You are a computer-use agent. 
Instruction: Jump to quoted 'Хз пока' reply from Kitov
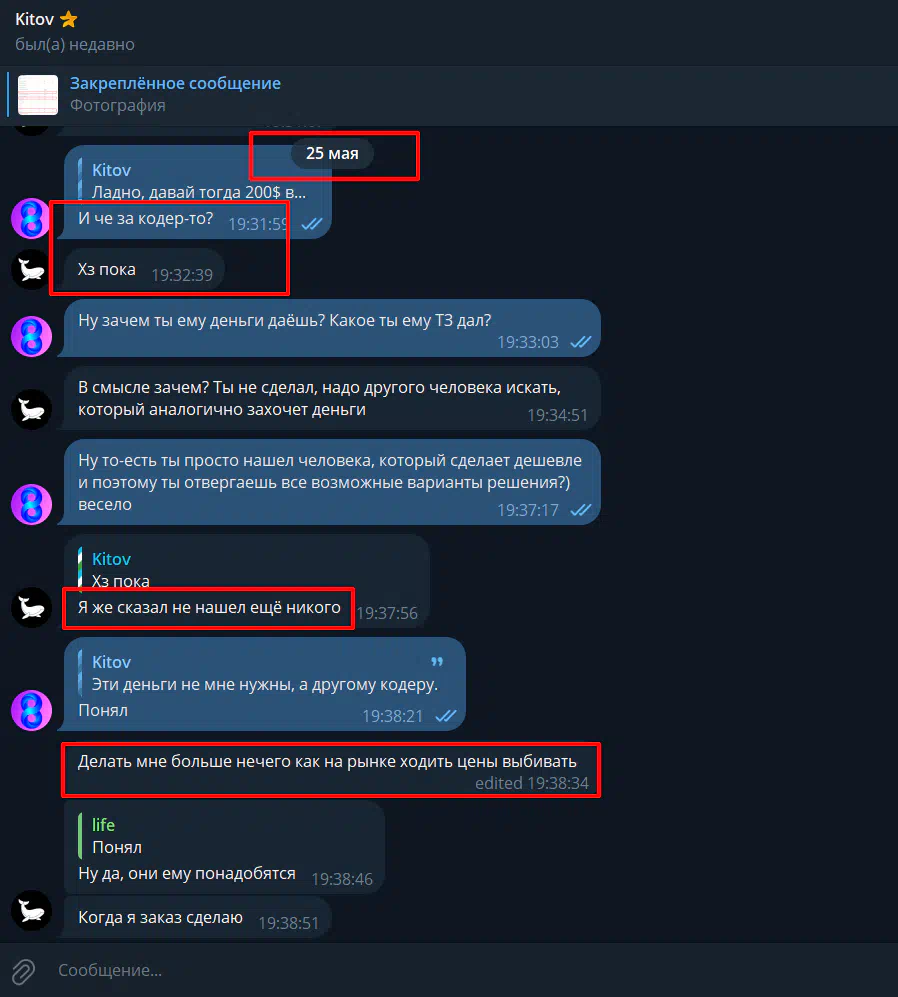pyautogui.click(x=248, y=570)
